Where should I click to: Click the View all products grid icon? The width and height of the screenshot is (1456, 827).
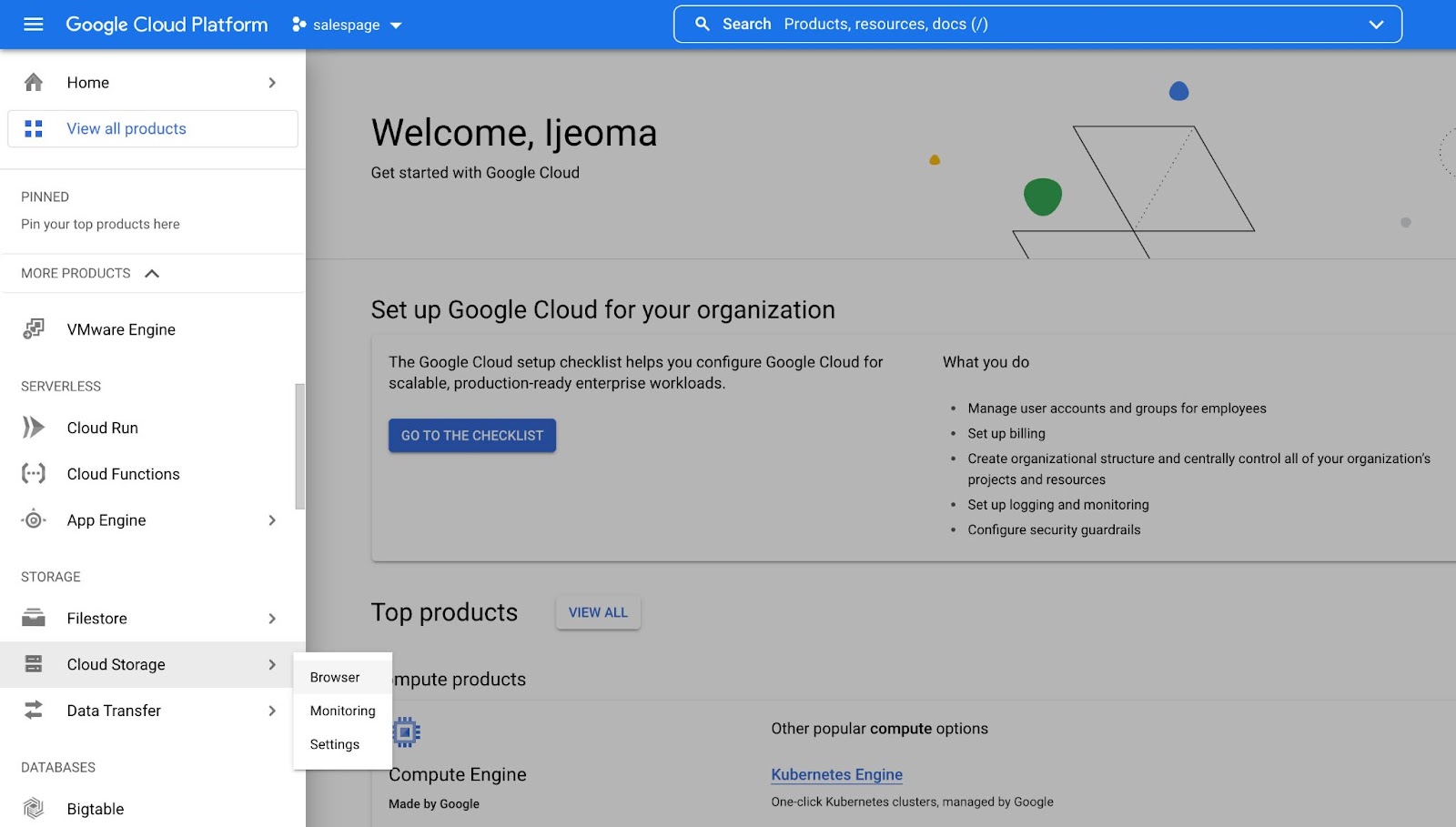(x=34, y=128)
